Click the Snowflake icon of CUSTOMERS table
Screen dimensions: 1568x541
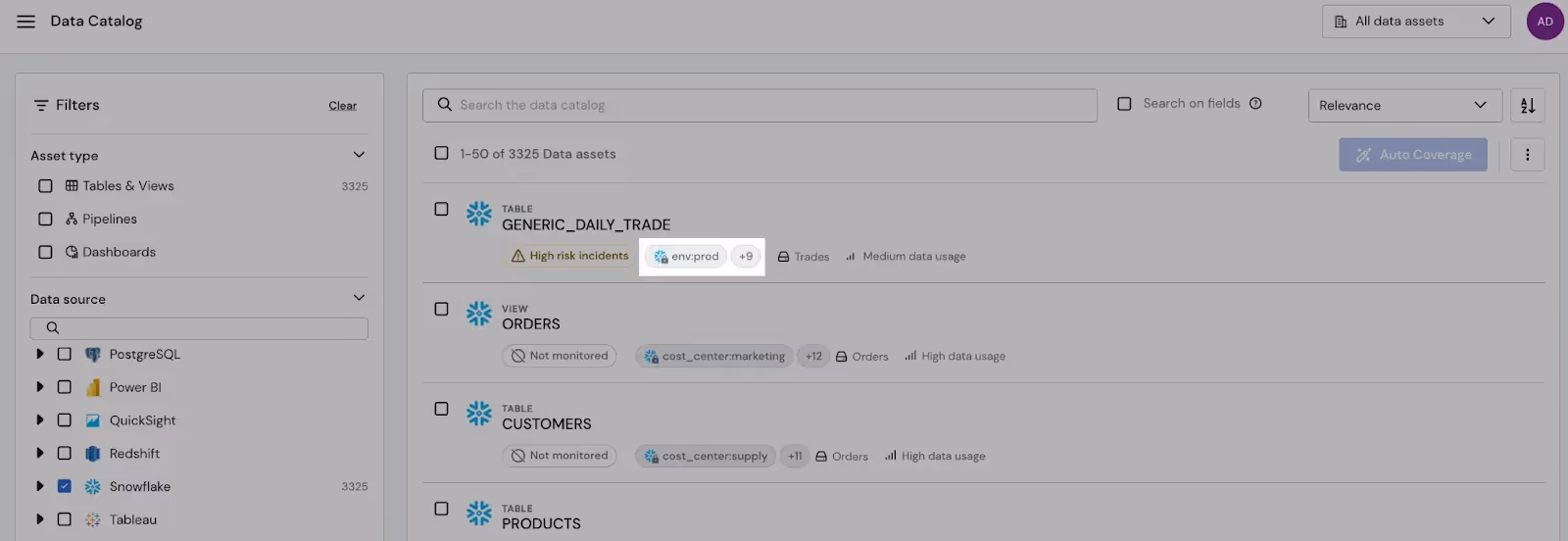click(479, 414)
